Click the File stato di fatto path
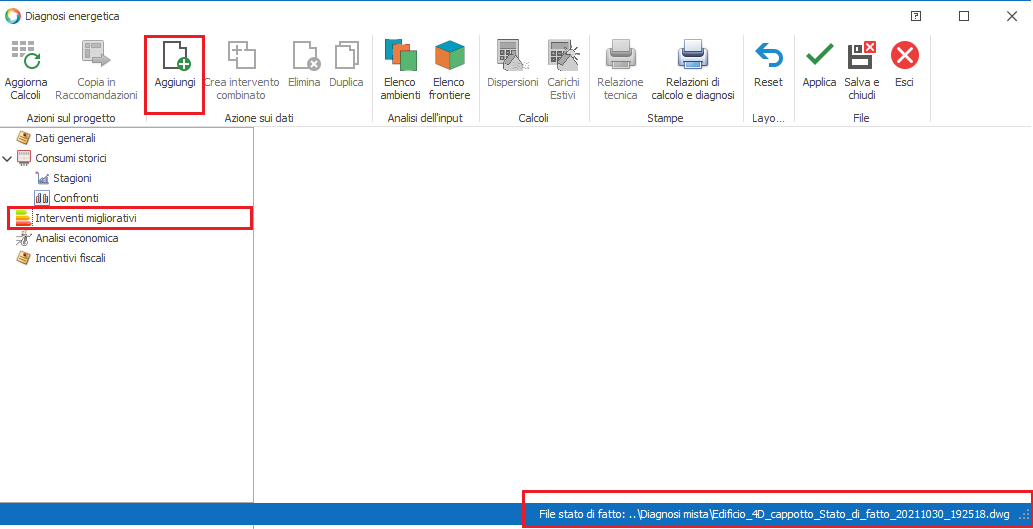Viewport: 1033px width, 529px height. pos(774,514)
